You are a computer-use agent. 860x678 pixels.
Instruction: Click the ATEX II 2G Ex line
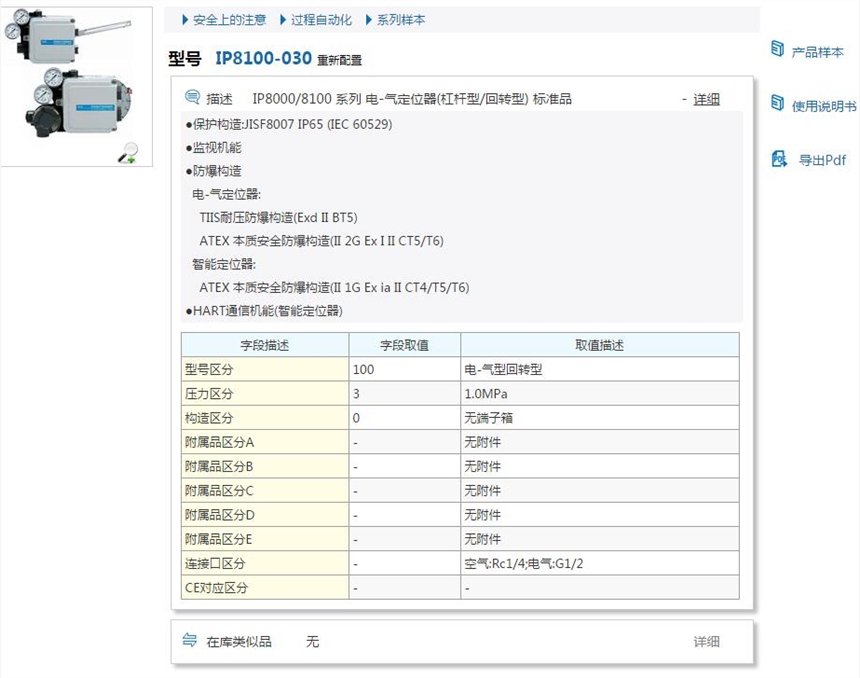(321, 241)
